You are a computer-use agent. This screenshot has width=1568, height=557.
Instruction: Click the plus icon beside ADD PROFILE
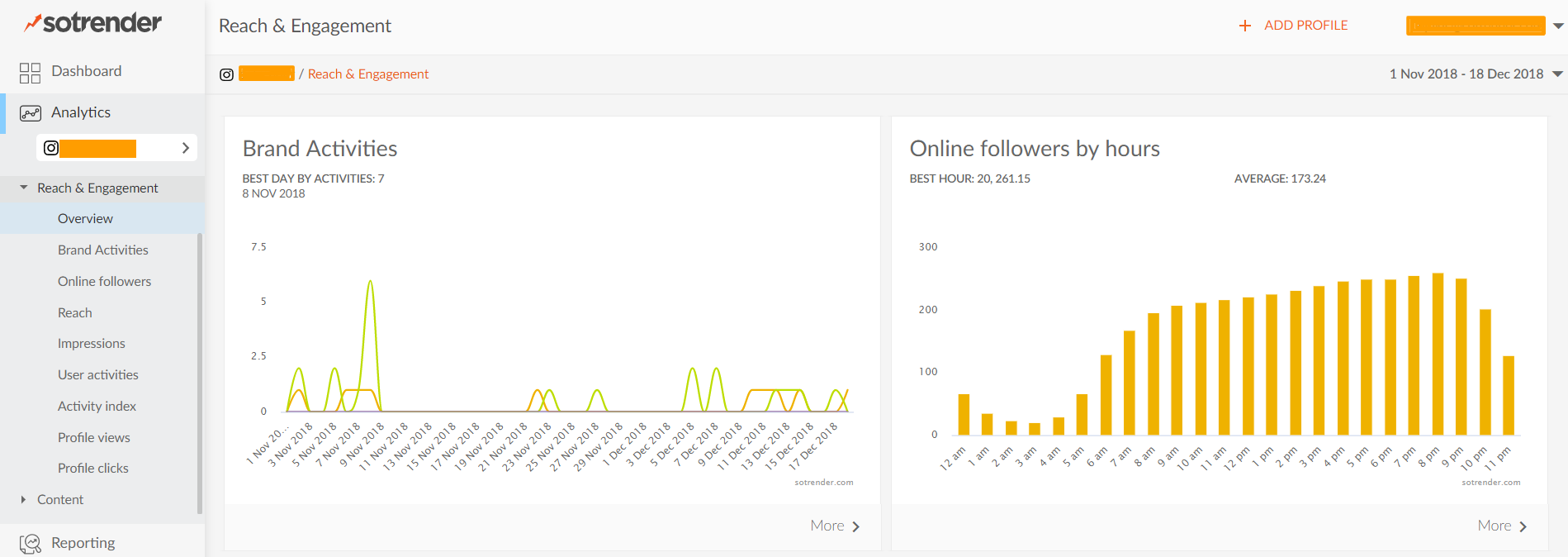(x=1245, y=26)
